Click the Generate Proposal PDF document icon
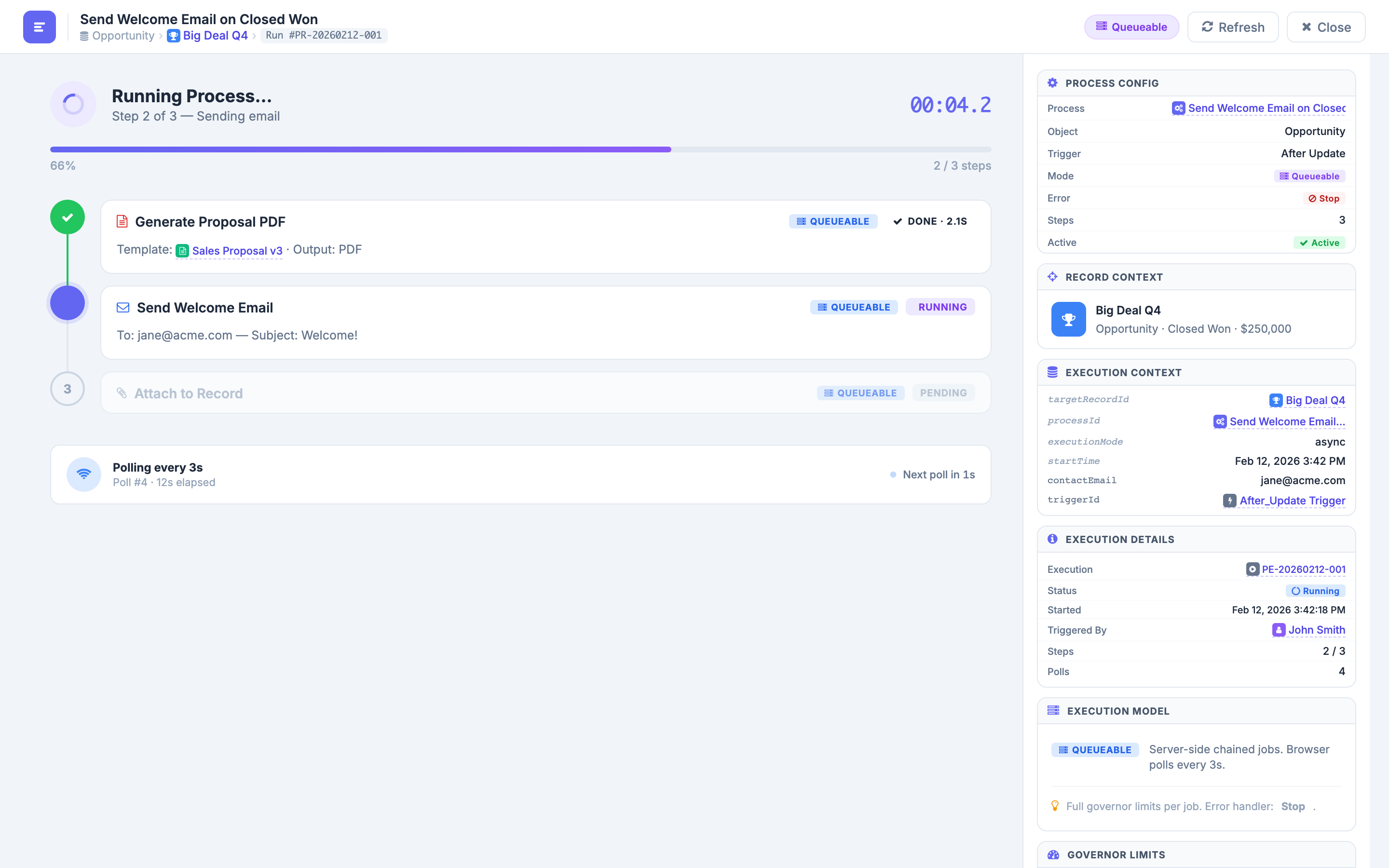Image resolution: width=1389 pixels, height=868 pixels. [122, 221]
